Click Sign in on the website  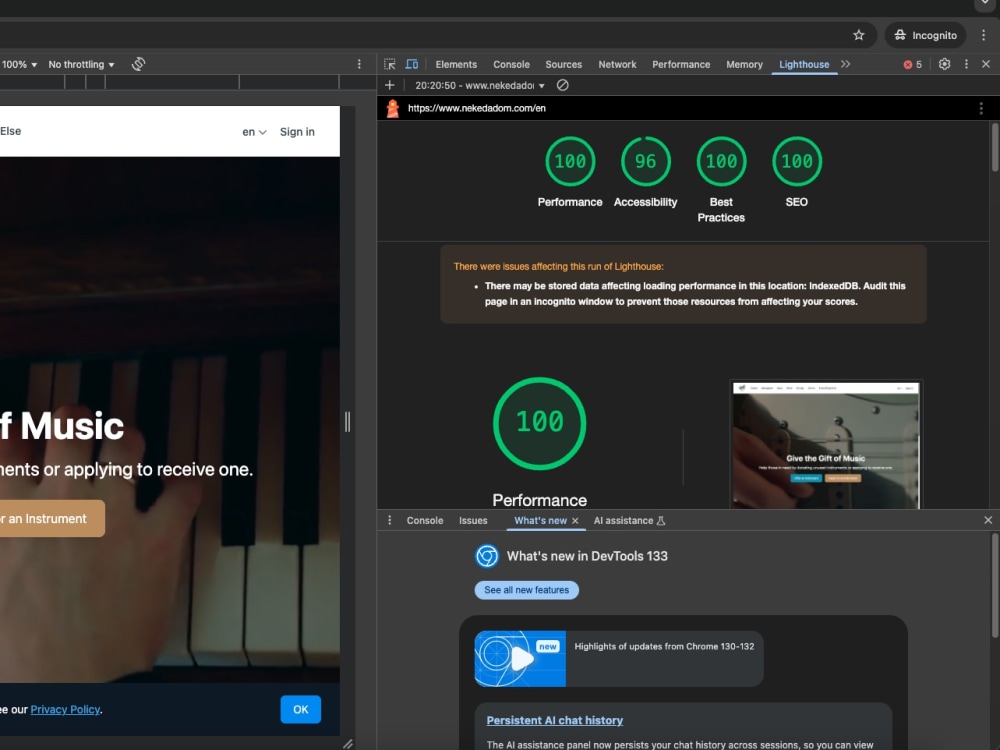click(297, 132)
